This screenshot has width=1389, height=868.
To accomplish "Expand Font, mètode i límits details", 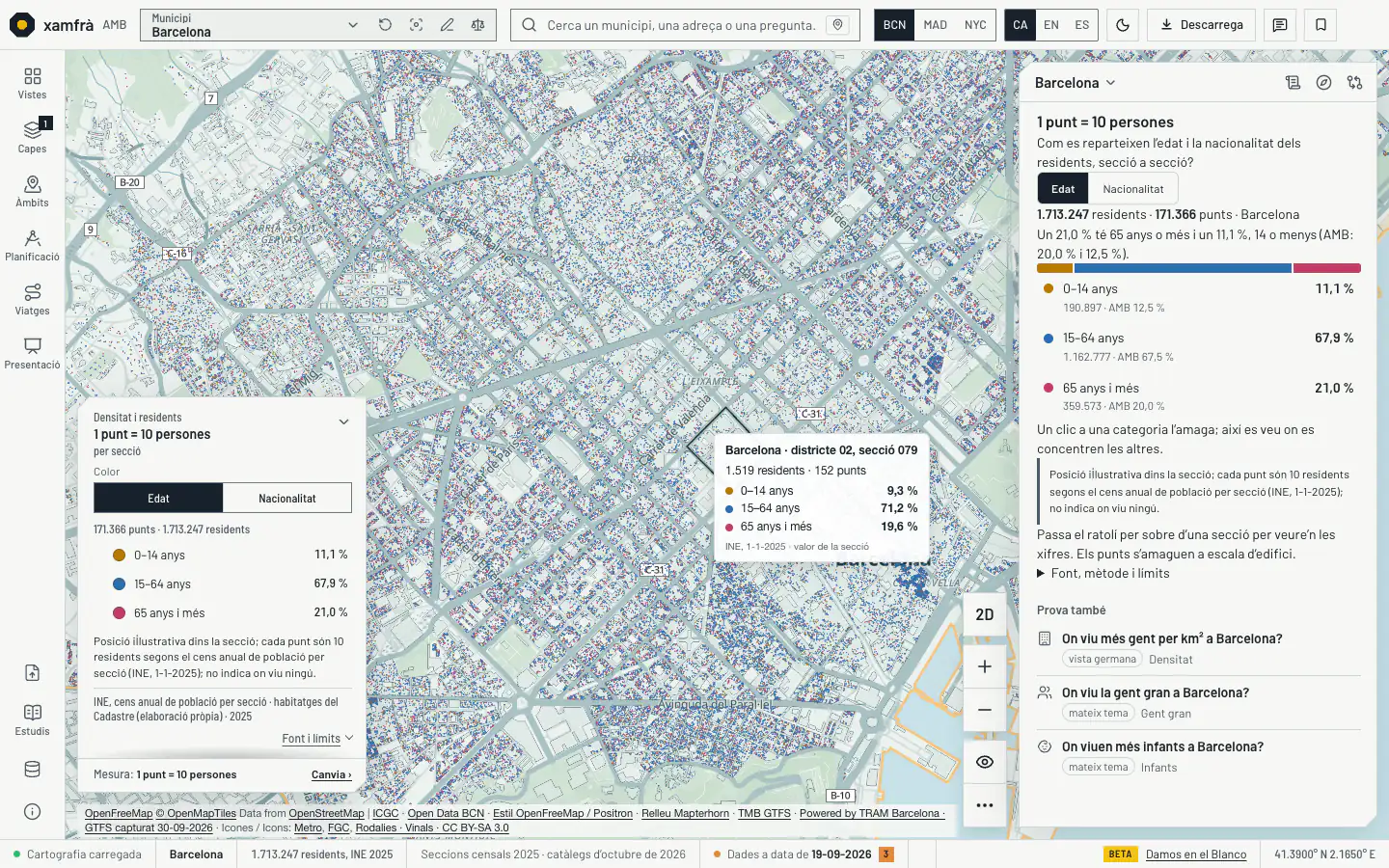I will click(1103, 573).
